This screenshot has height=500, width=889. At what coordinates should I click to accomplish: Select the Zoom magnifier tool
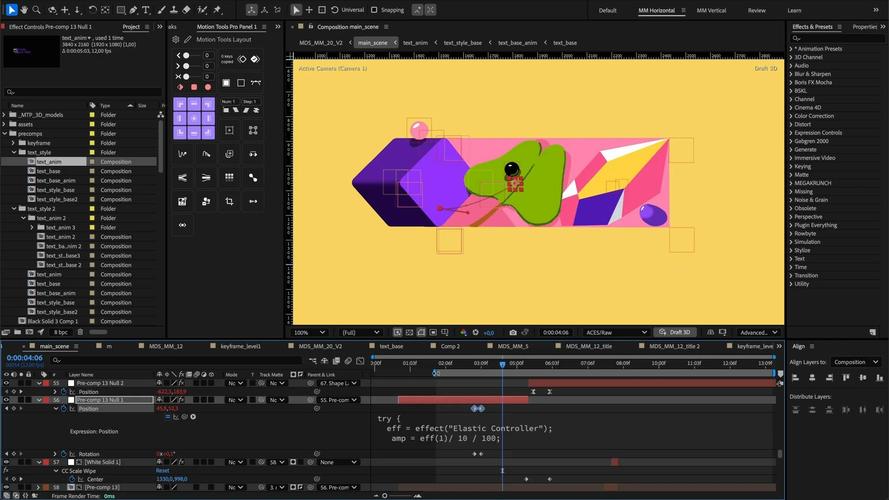coord(36,10)
